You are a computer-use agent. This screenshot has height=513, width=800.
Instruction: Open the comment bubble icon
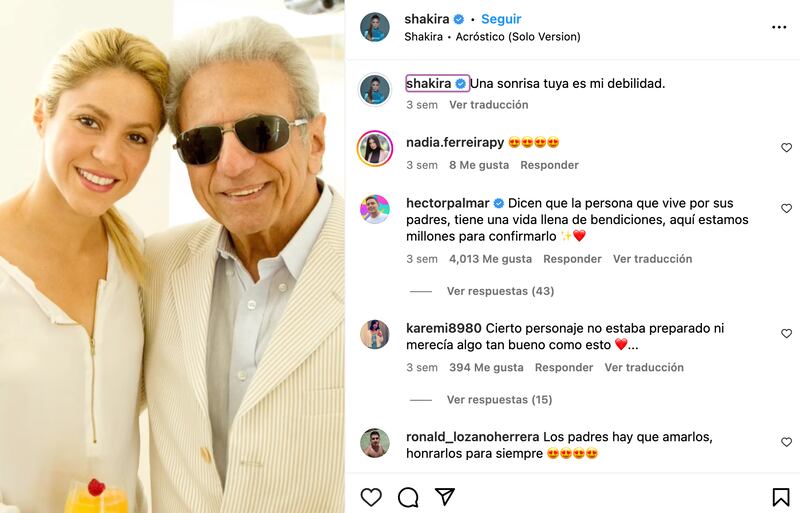coord(408,497)
